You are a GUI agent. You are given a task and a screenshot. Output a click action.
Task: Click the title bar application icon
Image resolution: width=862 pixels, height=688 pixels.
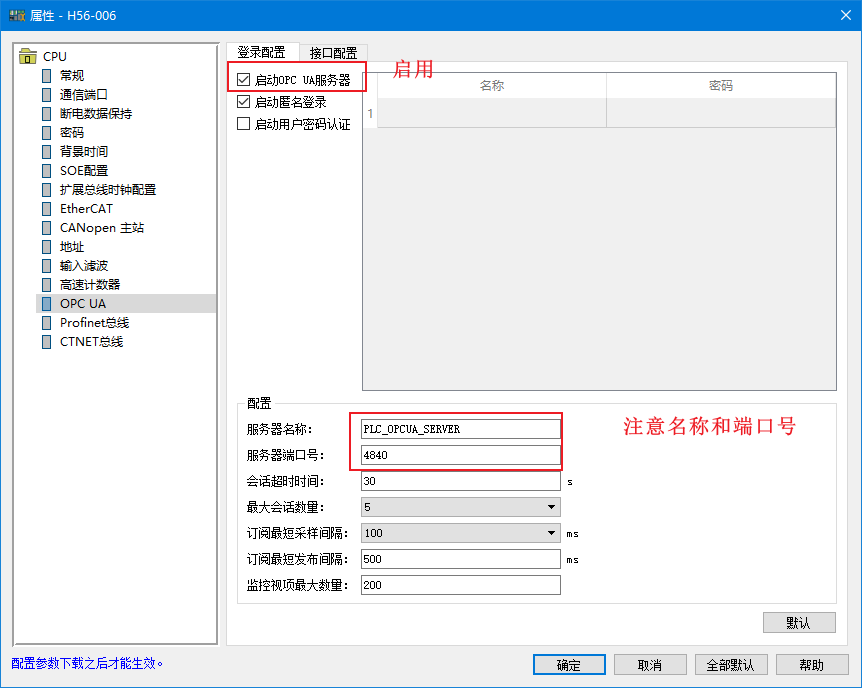pyautogui.click(x=17, y=15)
